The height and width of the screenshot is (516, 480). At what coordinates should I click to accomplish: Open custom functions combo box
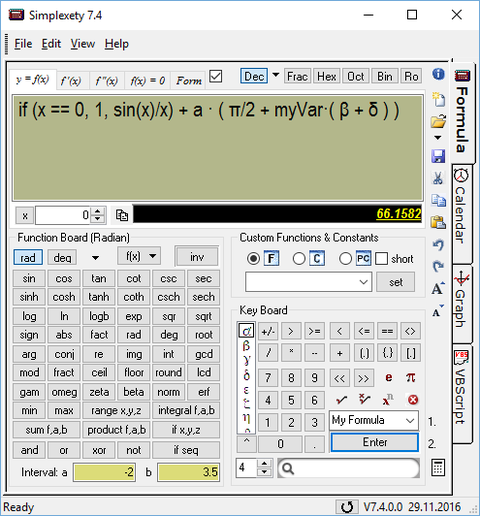(309, 282)
